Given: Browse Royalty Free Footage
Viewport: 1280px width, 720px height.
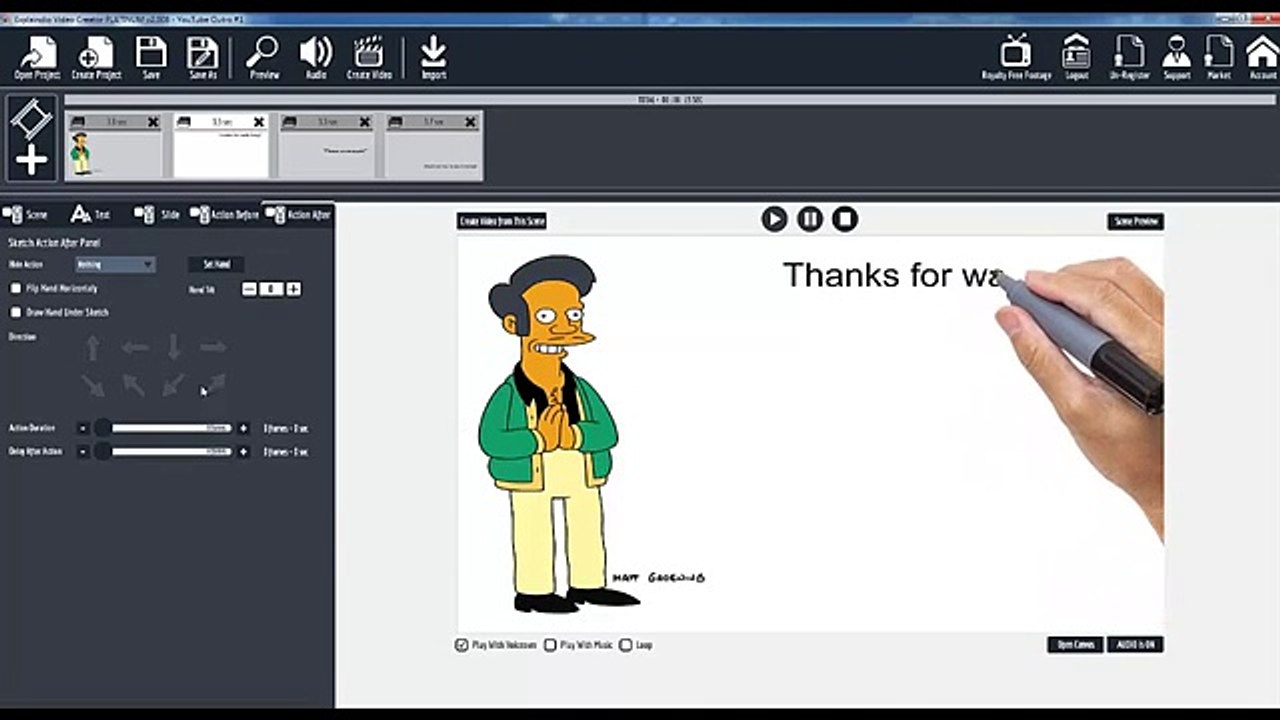Looking at the screenshot, I should point(1015,58).
